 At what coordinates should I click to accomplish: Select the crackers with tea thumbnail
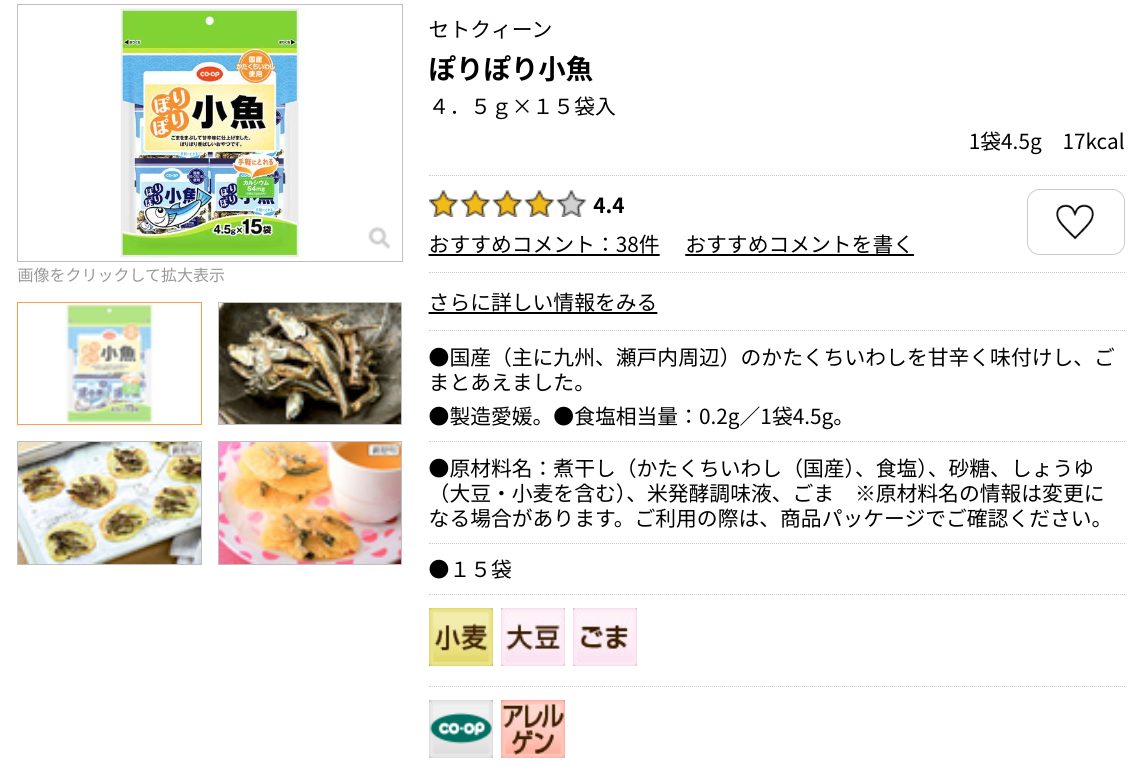(310, 503)
